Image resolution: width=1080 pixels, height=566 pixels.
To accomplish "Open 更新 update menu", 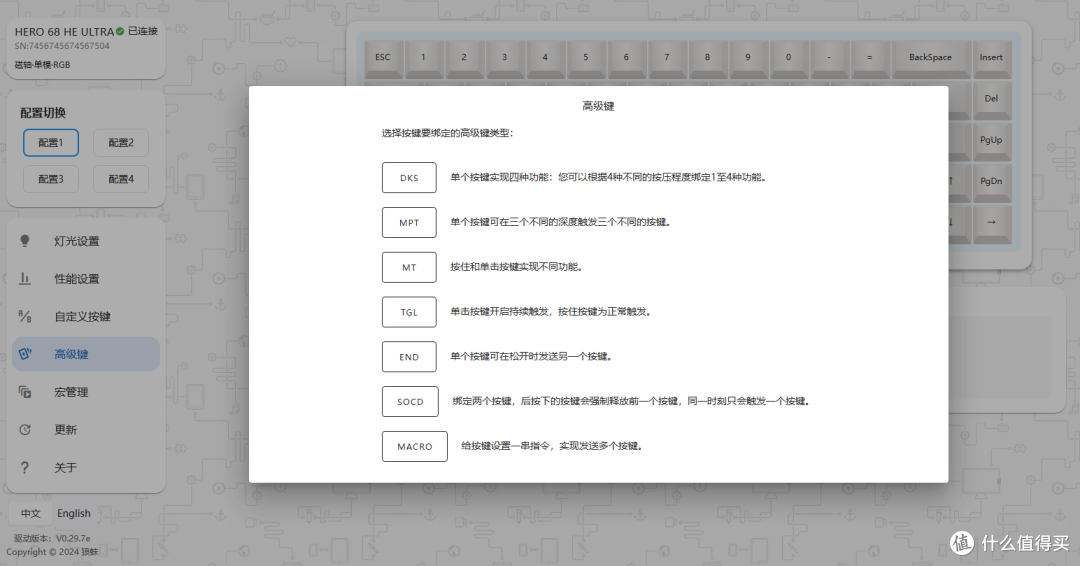I will [x=86, y=430].
